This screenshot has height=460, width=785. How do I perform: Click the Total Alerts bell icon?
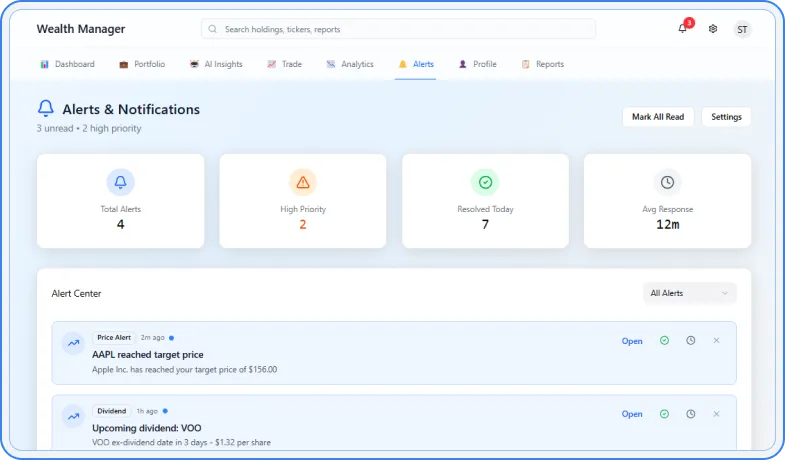[x=121, y=182]
